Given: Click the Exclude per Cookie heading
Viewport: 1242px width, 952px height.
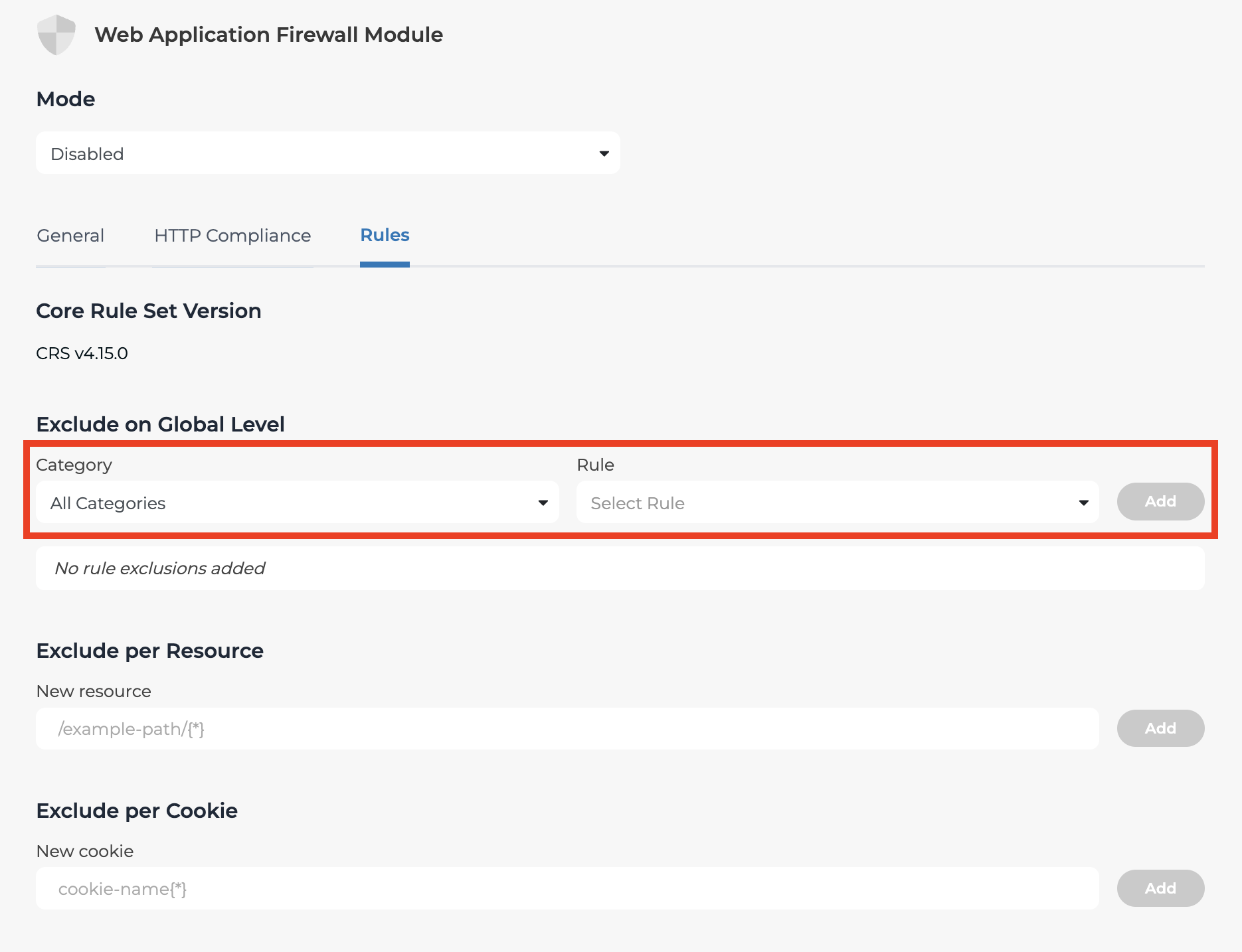Looking at the screenshot, I should coord(137,811).
